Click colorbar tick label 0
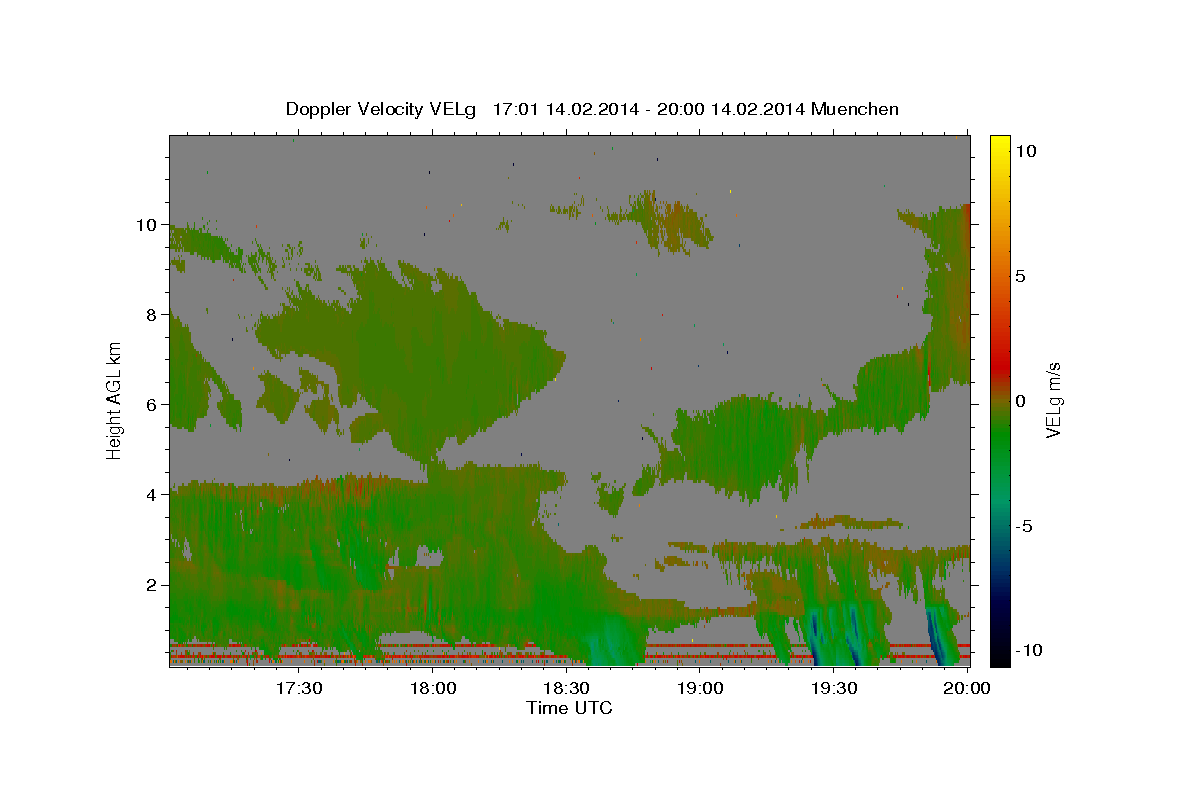Viewport: 1200px width, 800px height. coord(1021,401)
